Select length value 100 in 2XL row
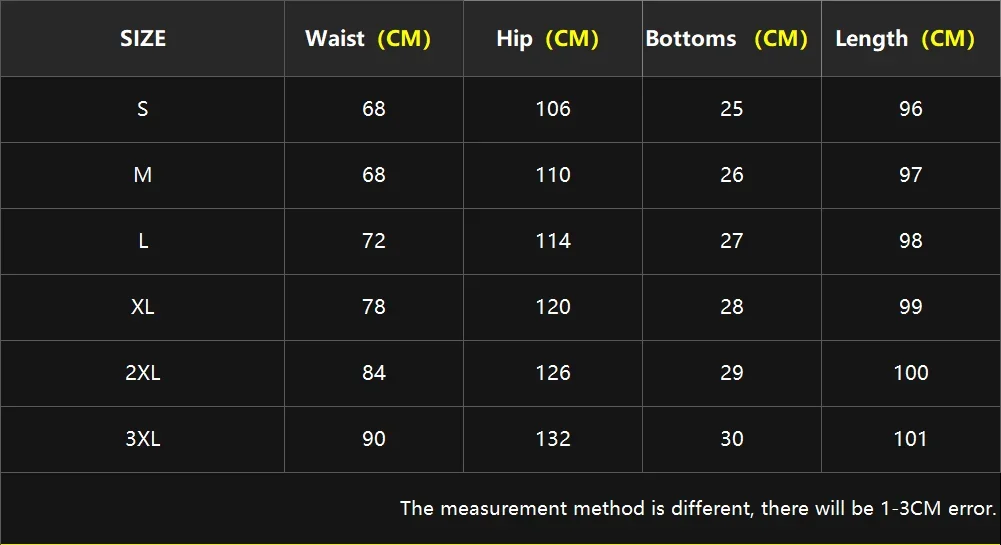This screenshot has height=545, width=1001. point(911,373)
